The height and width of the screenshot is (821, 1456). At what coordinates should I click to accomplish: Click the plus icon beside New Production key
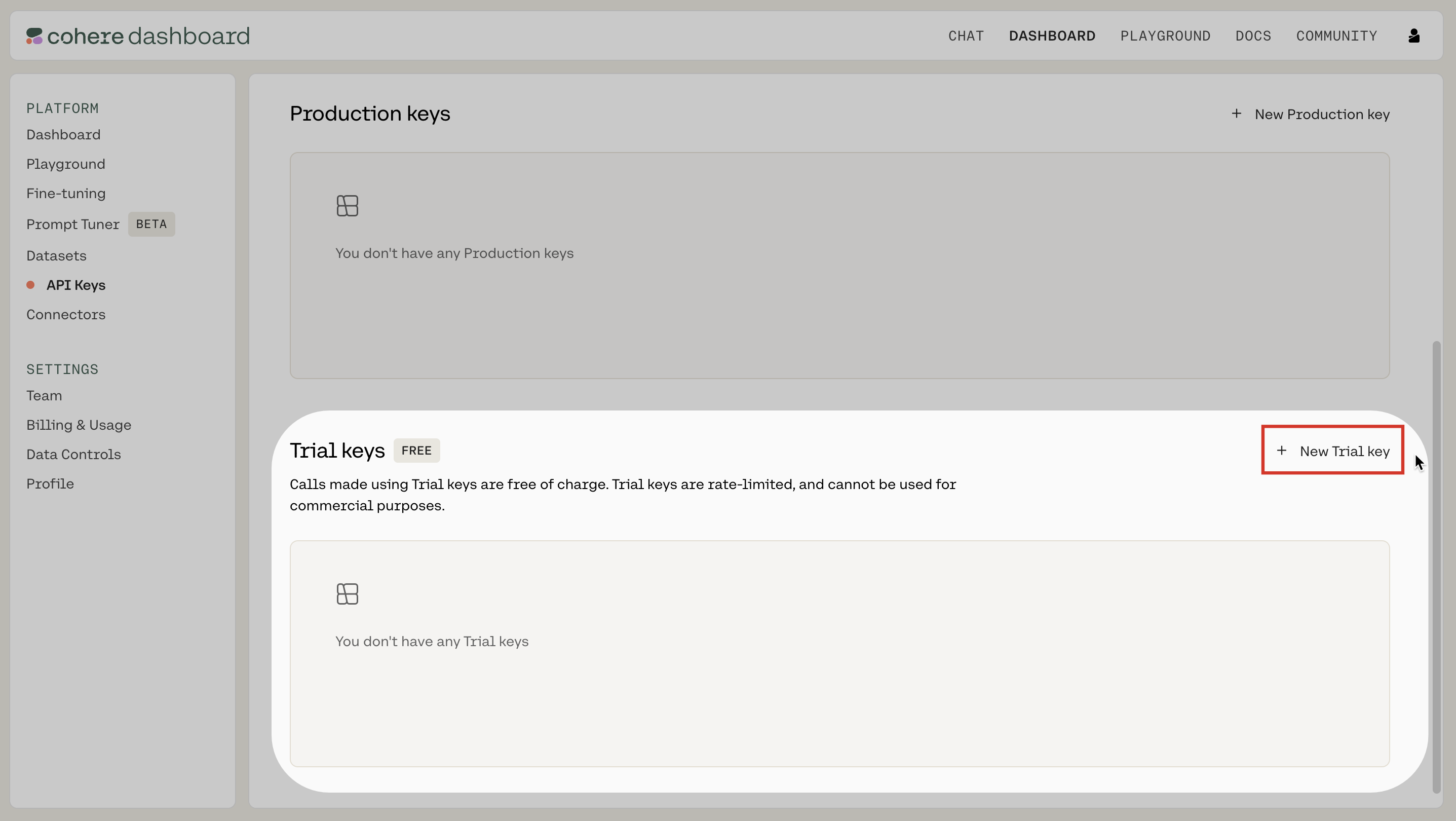pos(1236,114)
